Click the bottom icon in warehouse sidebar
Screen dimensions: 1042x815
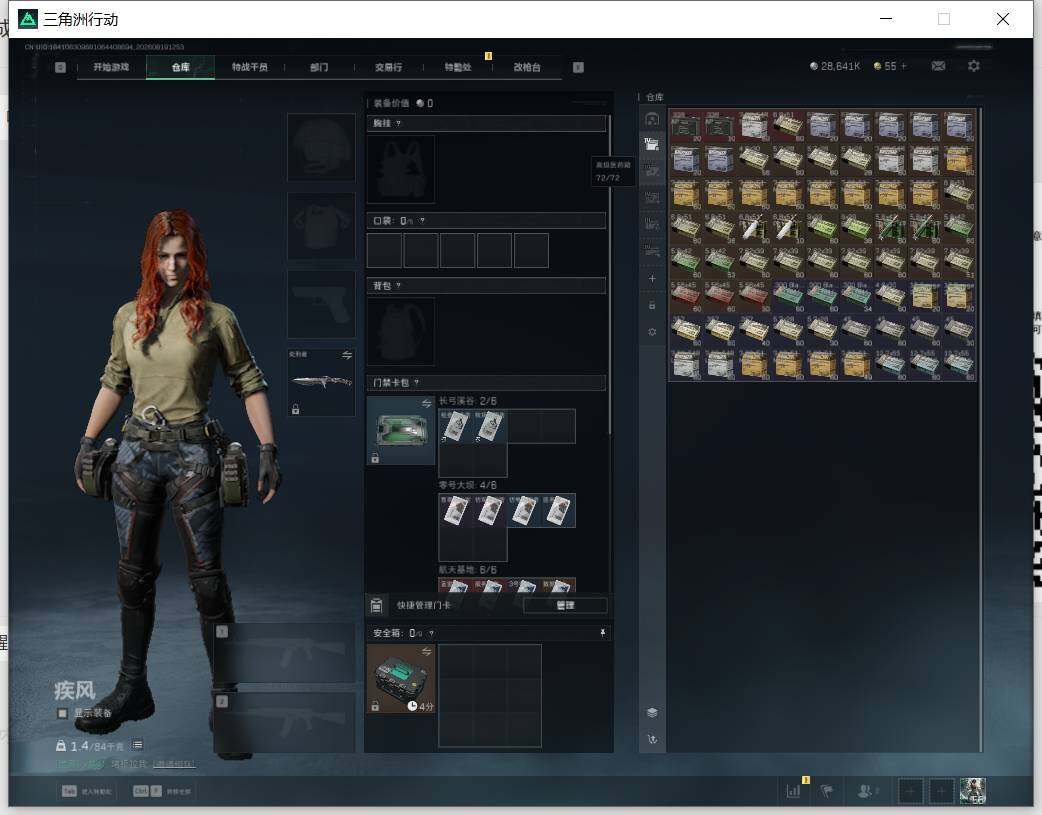652,739
